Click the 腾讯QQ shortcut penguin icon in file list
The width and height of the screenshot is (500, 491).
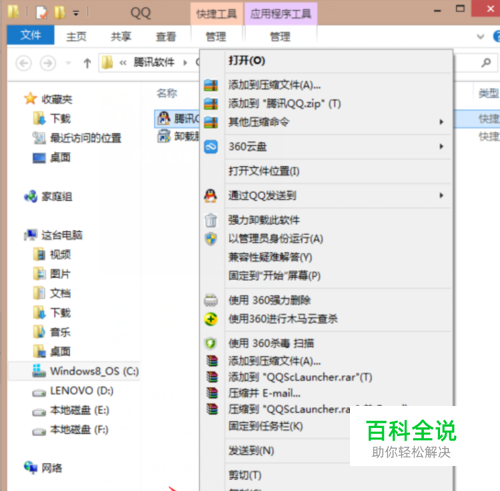coord(163,118)
